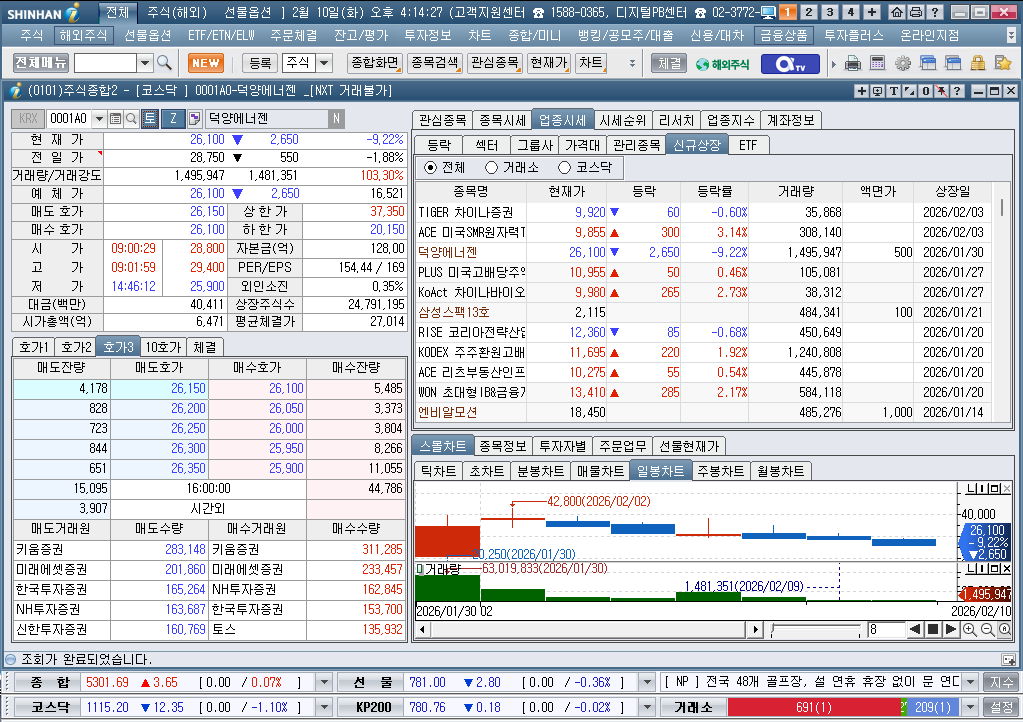The width and height of the screenshot is (1023, 722).
Task: Select the 코스닥 radio button
Action: 564,168
